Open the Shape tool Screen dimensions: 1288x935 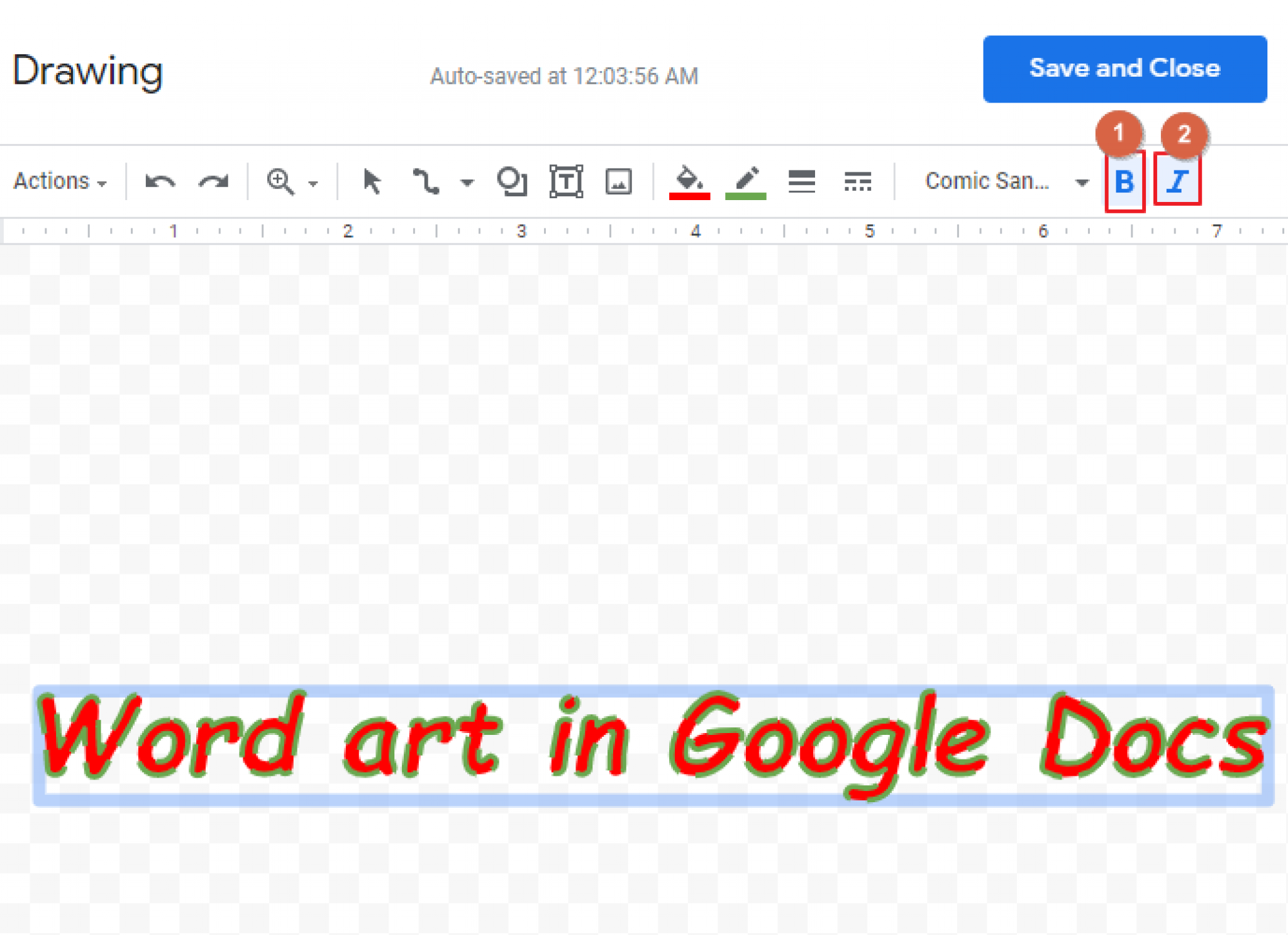pos(512,182)
